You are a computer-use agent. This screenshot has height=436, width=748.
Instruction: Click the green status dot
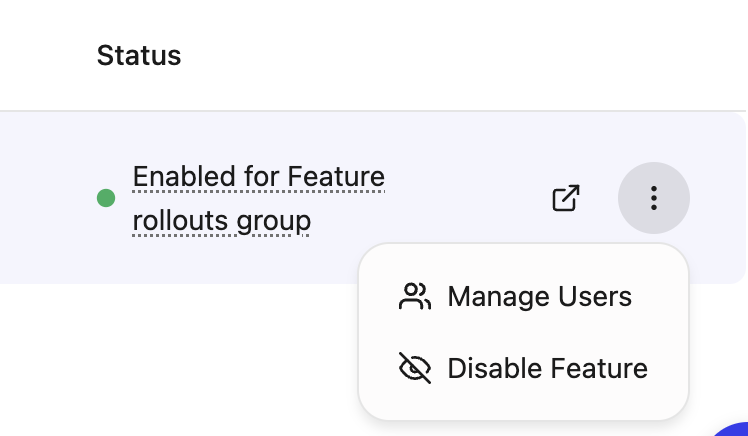(x=106, y=198)
